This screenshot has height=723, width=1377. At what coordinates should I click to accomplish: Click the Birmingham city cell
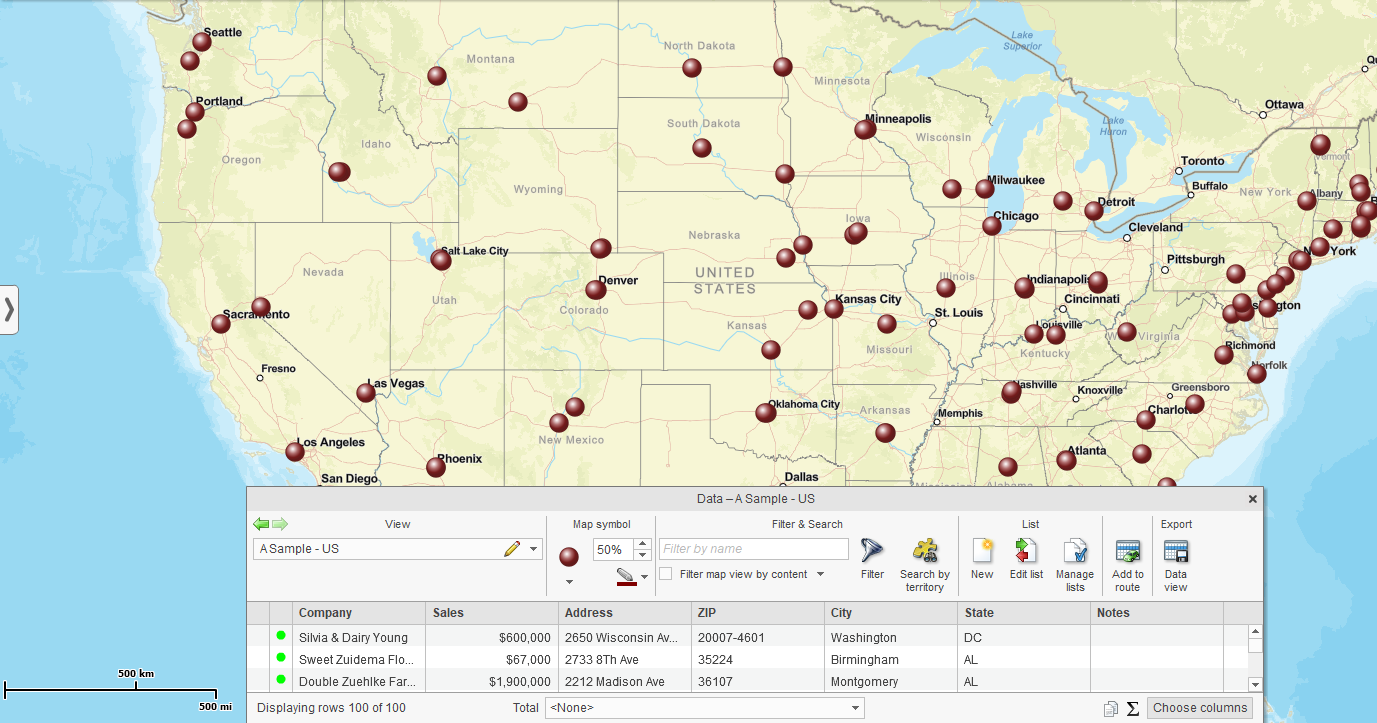coord(891,659)
